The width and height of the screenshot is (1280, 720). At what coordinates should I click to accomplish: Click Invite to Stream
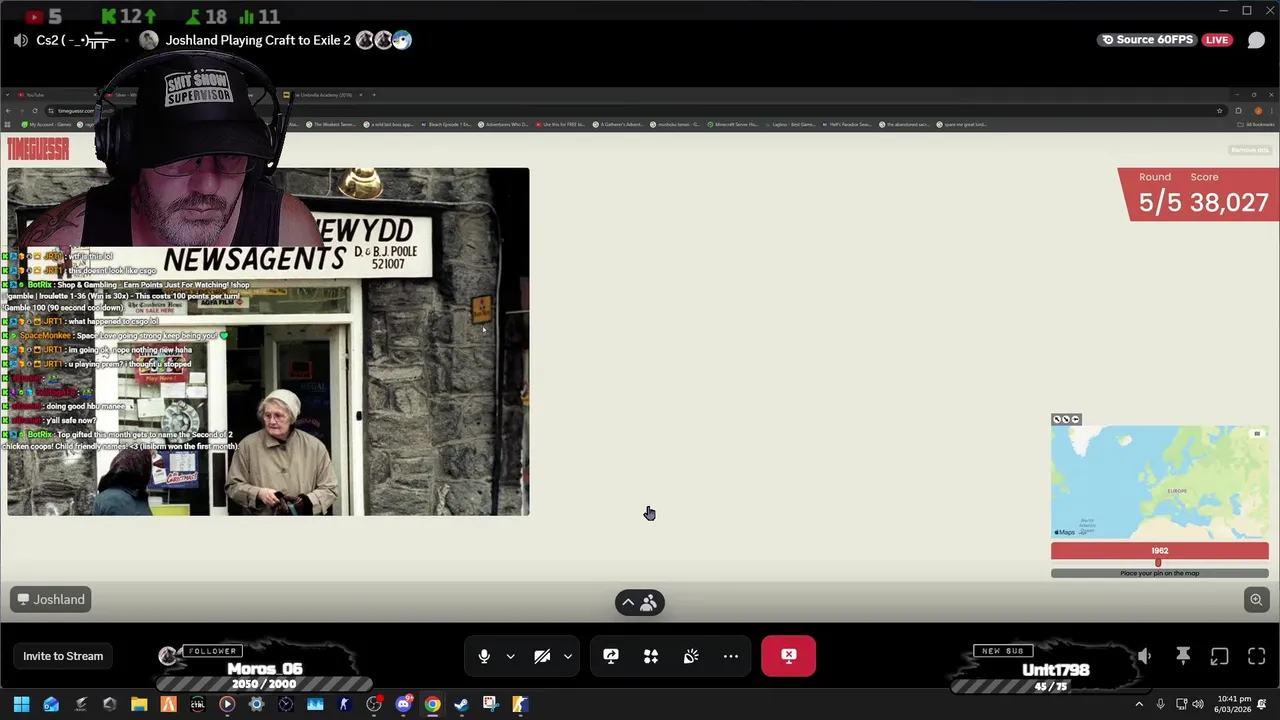tap(63, 656)
